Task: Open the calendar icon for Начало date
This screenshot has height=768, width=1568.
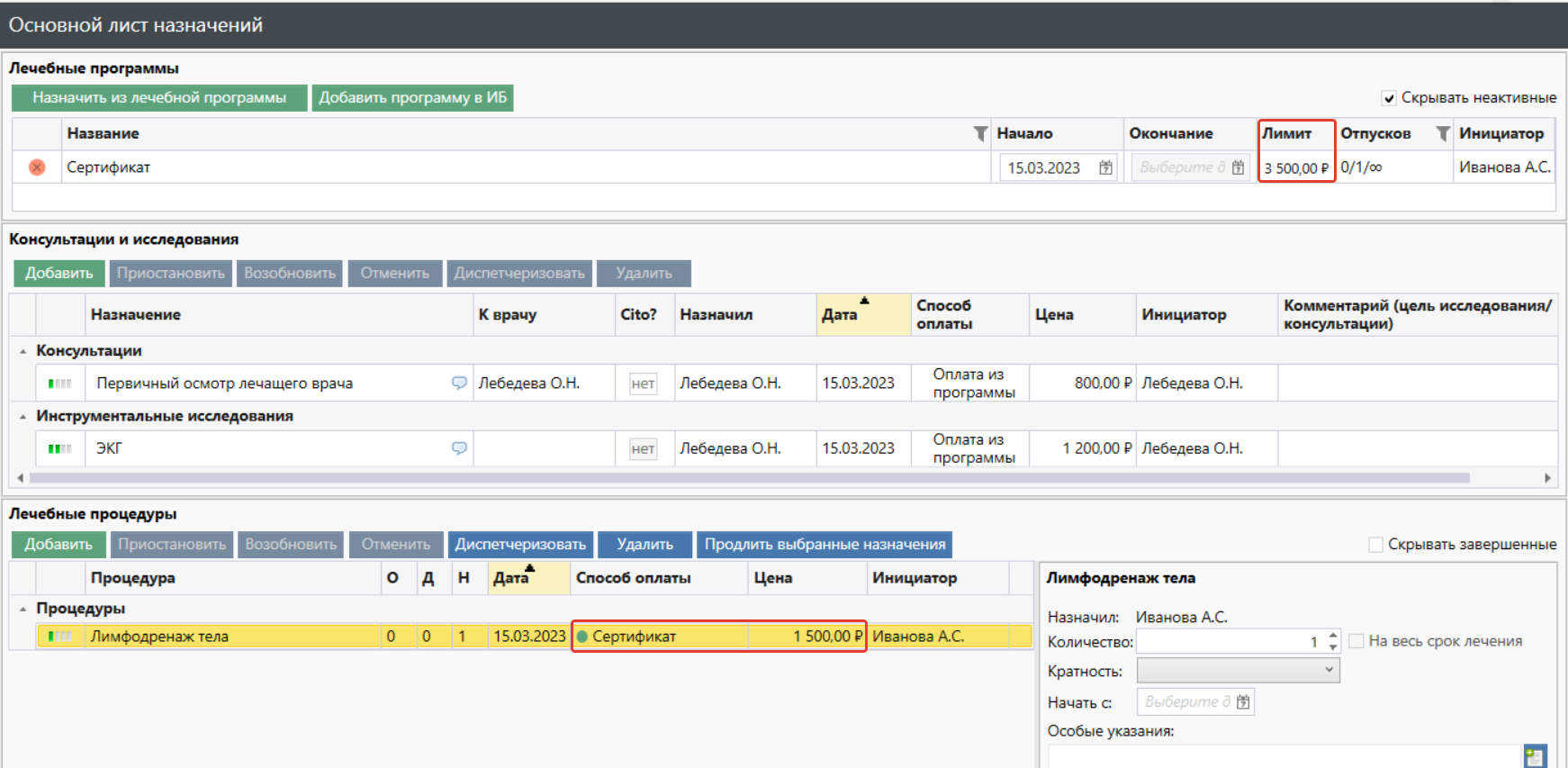Action: 1105,167
